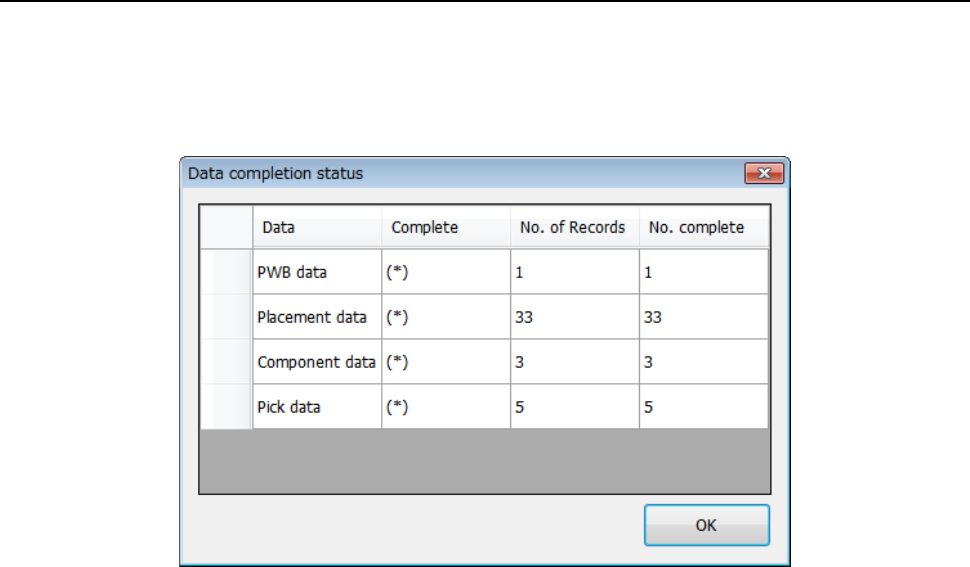Screen dimensions: 970x567
Task: Select Pick data's No. of Records cell
Action: click(574, 407)
